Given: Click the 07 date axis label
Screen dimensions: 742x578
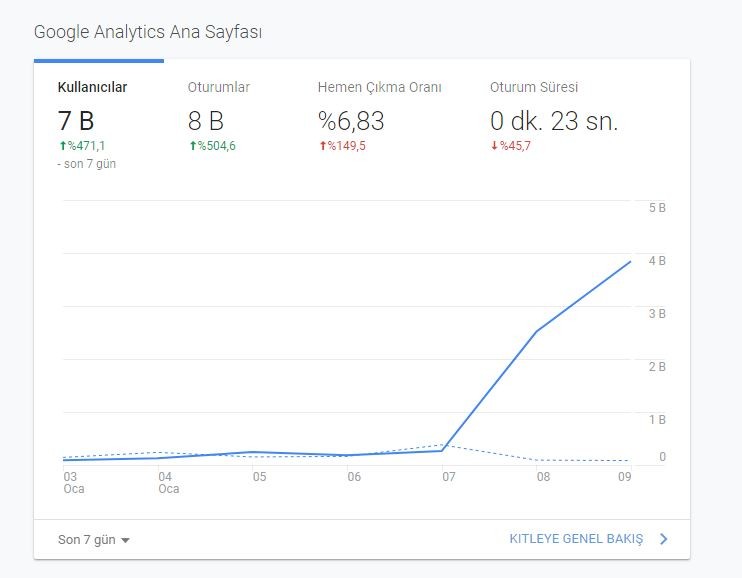Looking at the screenshot, I should click(x=449, y=477).
